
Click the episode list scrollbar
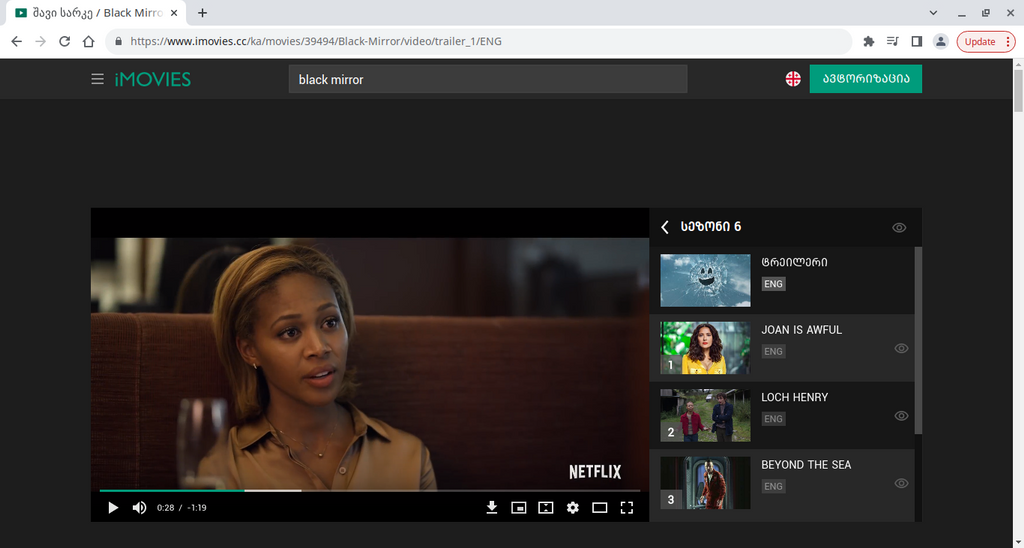coord(918,340)
